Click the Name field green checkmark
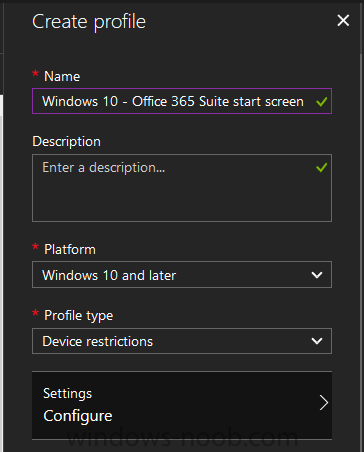The width and height of the screenshot is (364, 452). tap(321, 102)
